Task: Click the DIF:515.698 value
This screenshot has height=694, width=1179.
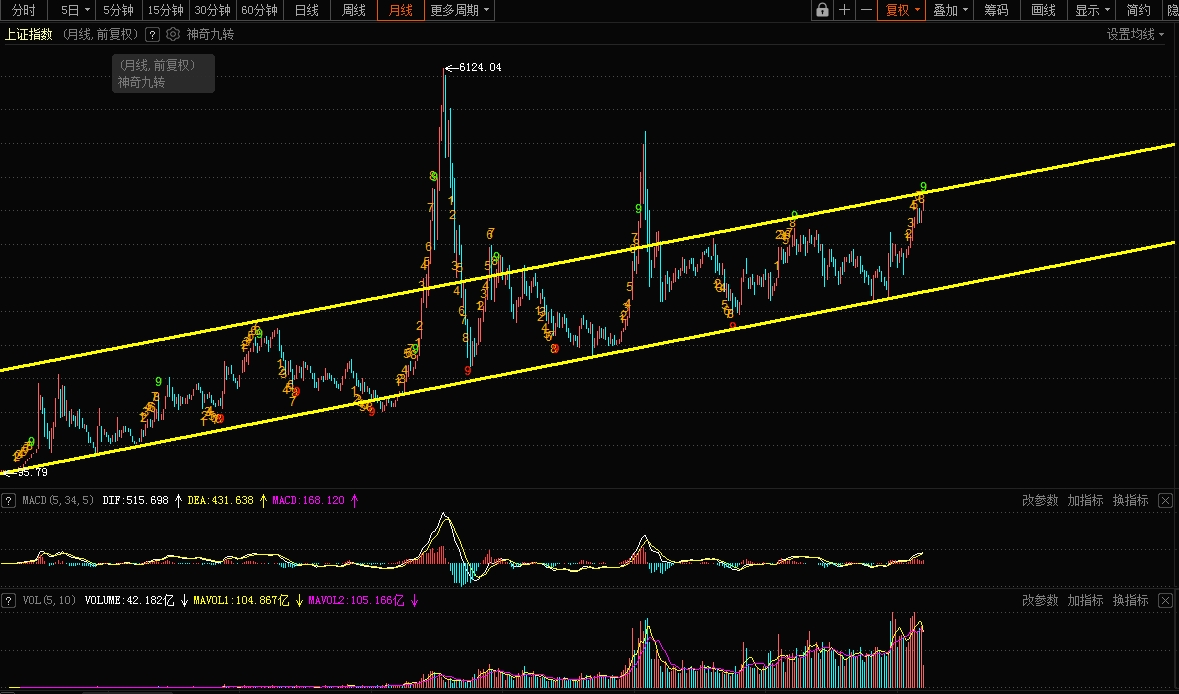Action: pyautogui.click(x=135, y=500)
